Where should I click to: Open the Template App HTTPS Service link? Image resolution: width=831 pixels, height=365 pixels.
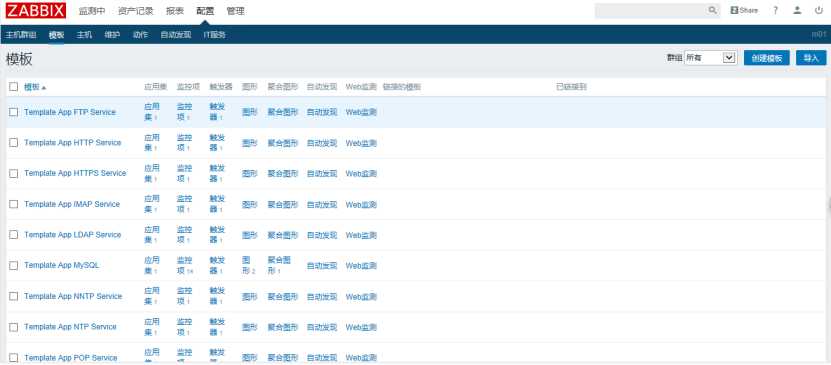[75, 173]
